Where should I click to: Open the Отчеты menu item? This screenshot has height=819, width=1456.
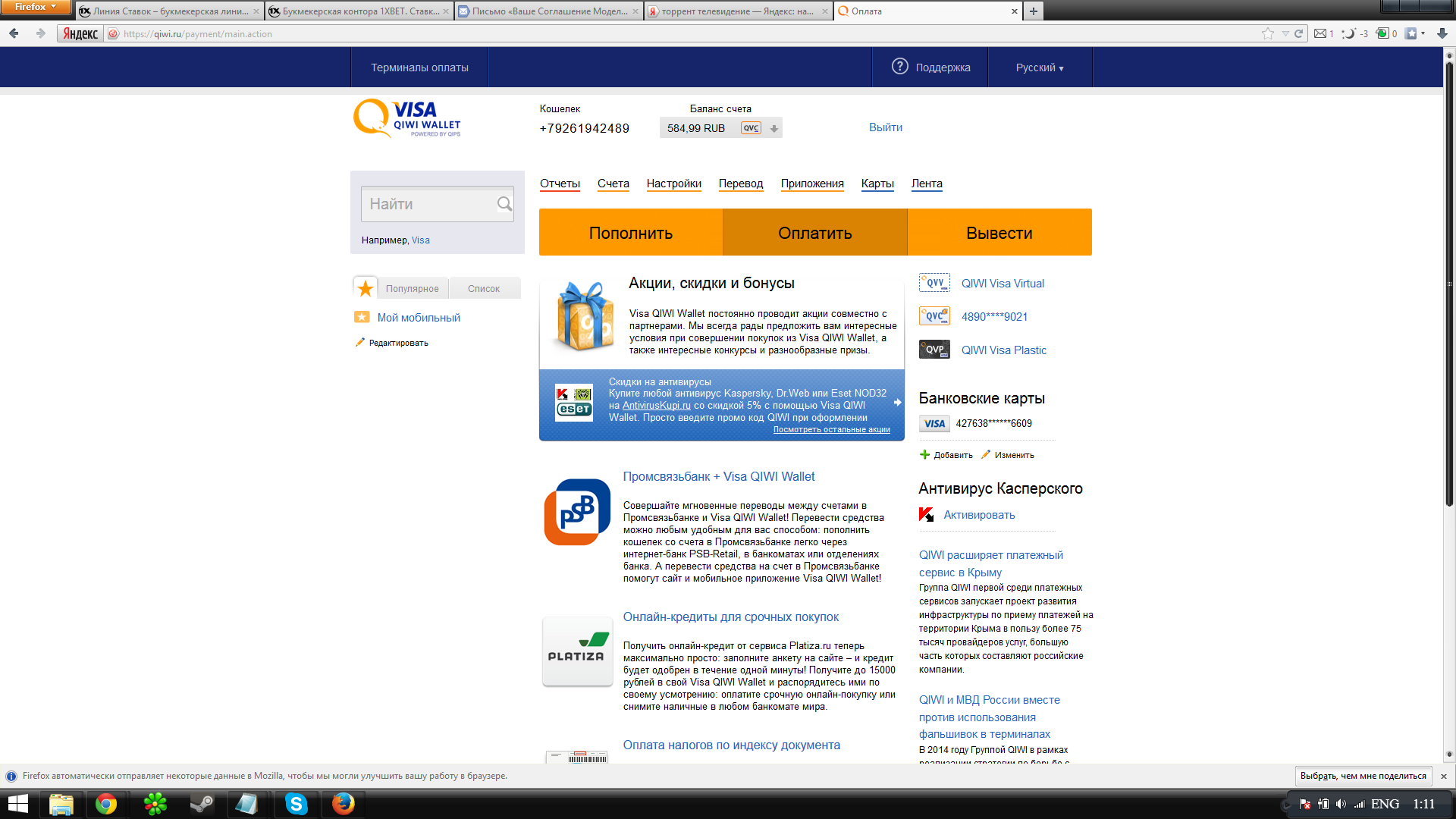click(x=560, y=184)
